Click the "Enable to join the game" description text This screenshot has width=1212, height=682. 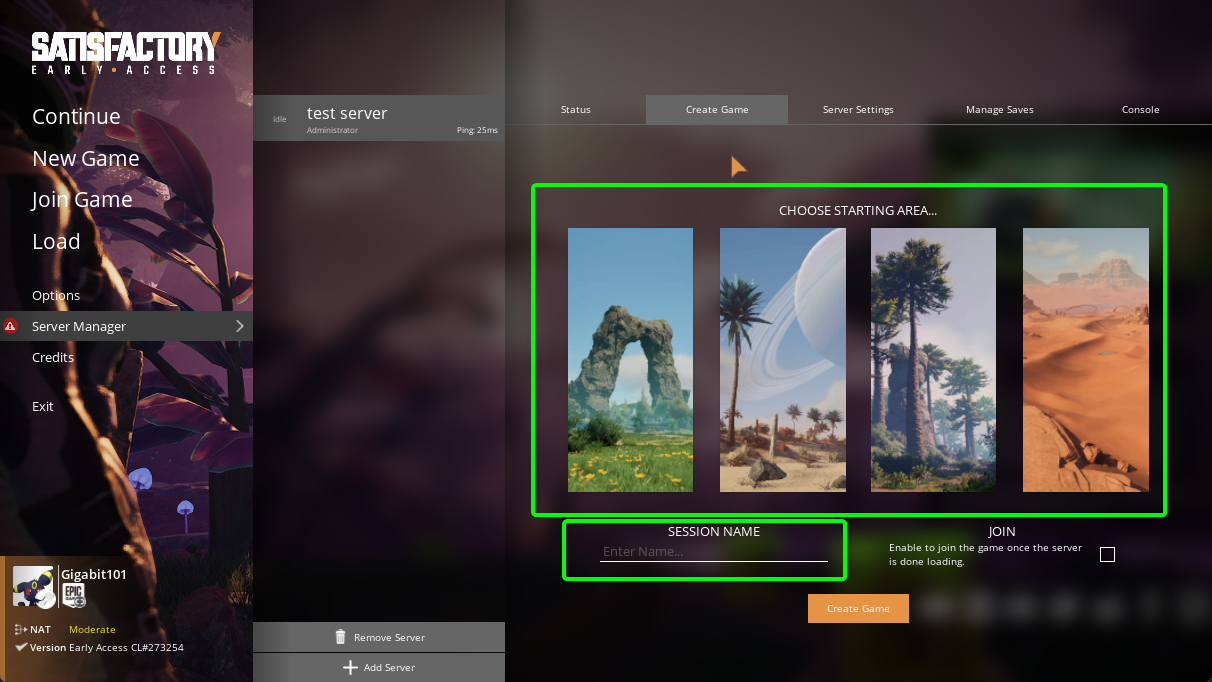(x=985, y=555)
